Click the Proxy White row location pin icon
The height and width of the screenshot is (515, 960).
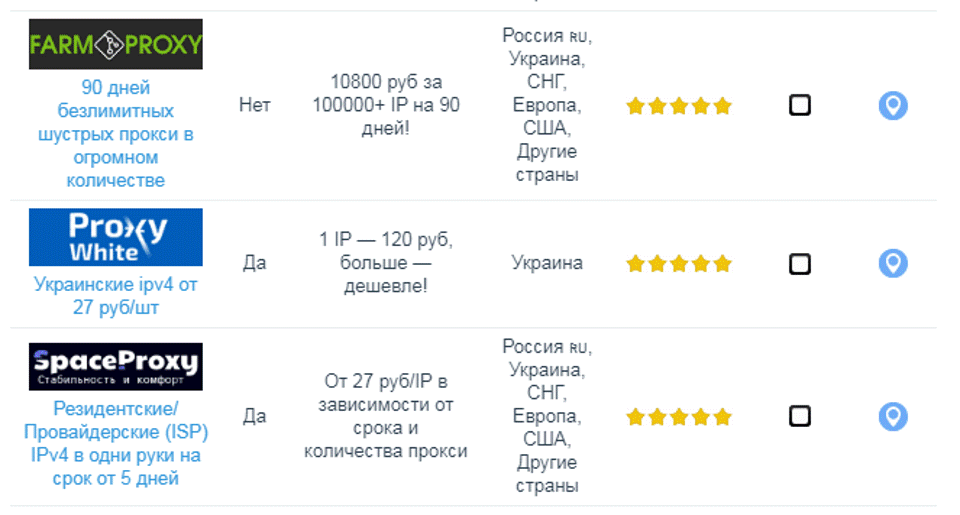[892, 264]
